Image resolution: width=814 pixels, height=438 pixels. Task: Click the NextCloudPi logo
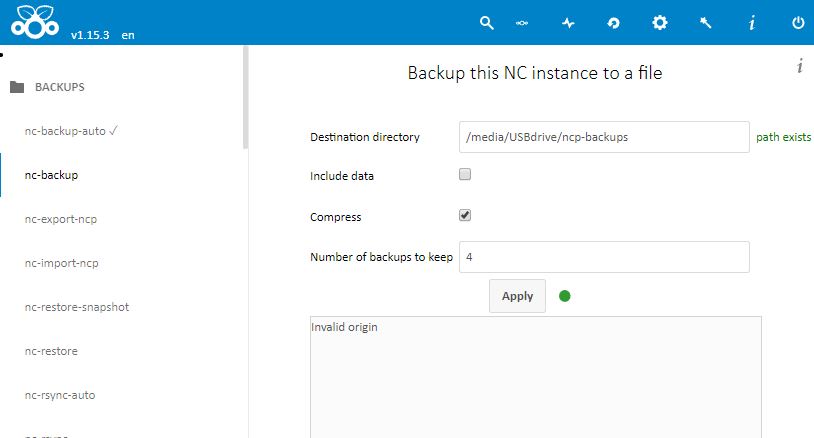coord(35,22)
